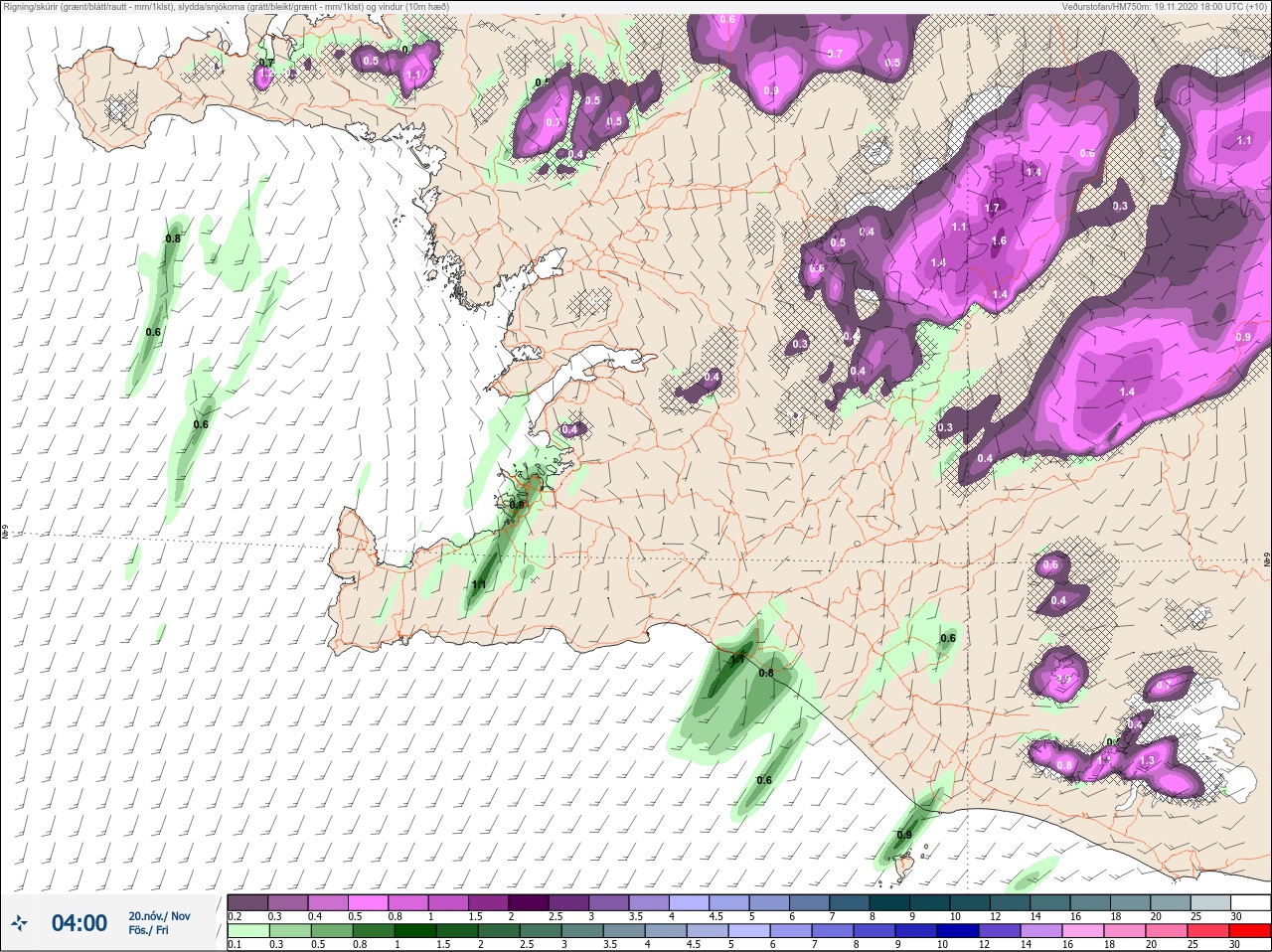Viewport: 1272px width, 952px height.
Task: Click the date text '20.nóv./ Nov'
Action: pyautogui.click(x=159, y=916)
